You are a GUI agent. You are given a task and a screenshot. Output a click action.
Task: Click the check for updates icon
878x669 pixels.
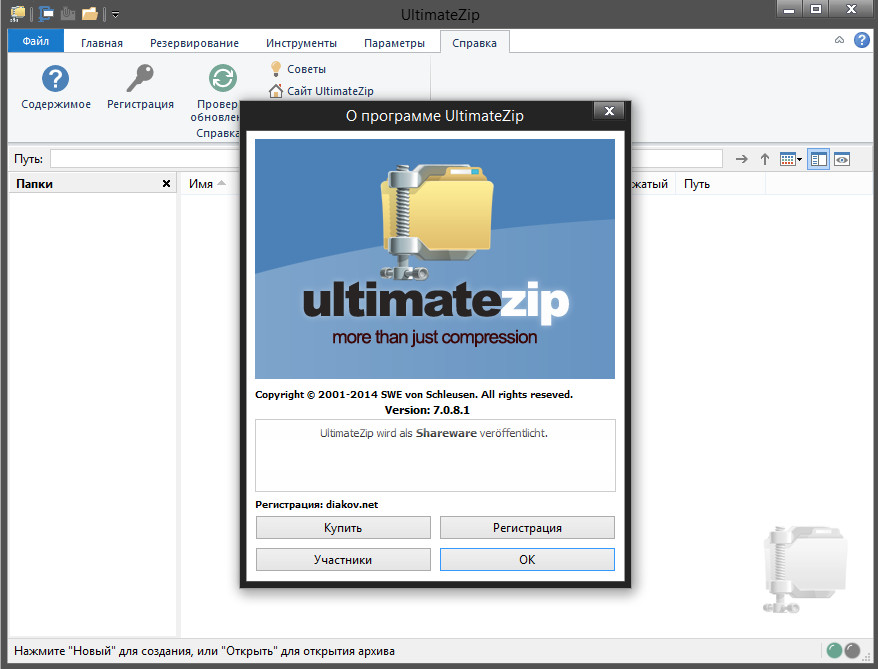click(223, 78)
